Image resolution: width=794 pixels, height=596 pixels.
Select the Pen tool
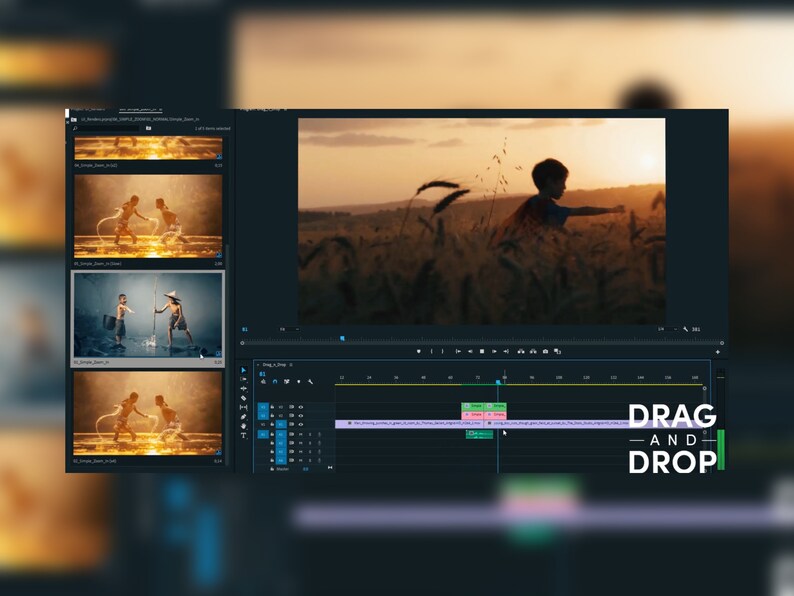244,417
